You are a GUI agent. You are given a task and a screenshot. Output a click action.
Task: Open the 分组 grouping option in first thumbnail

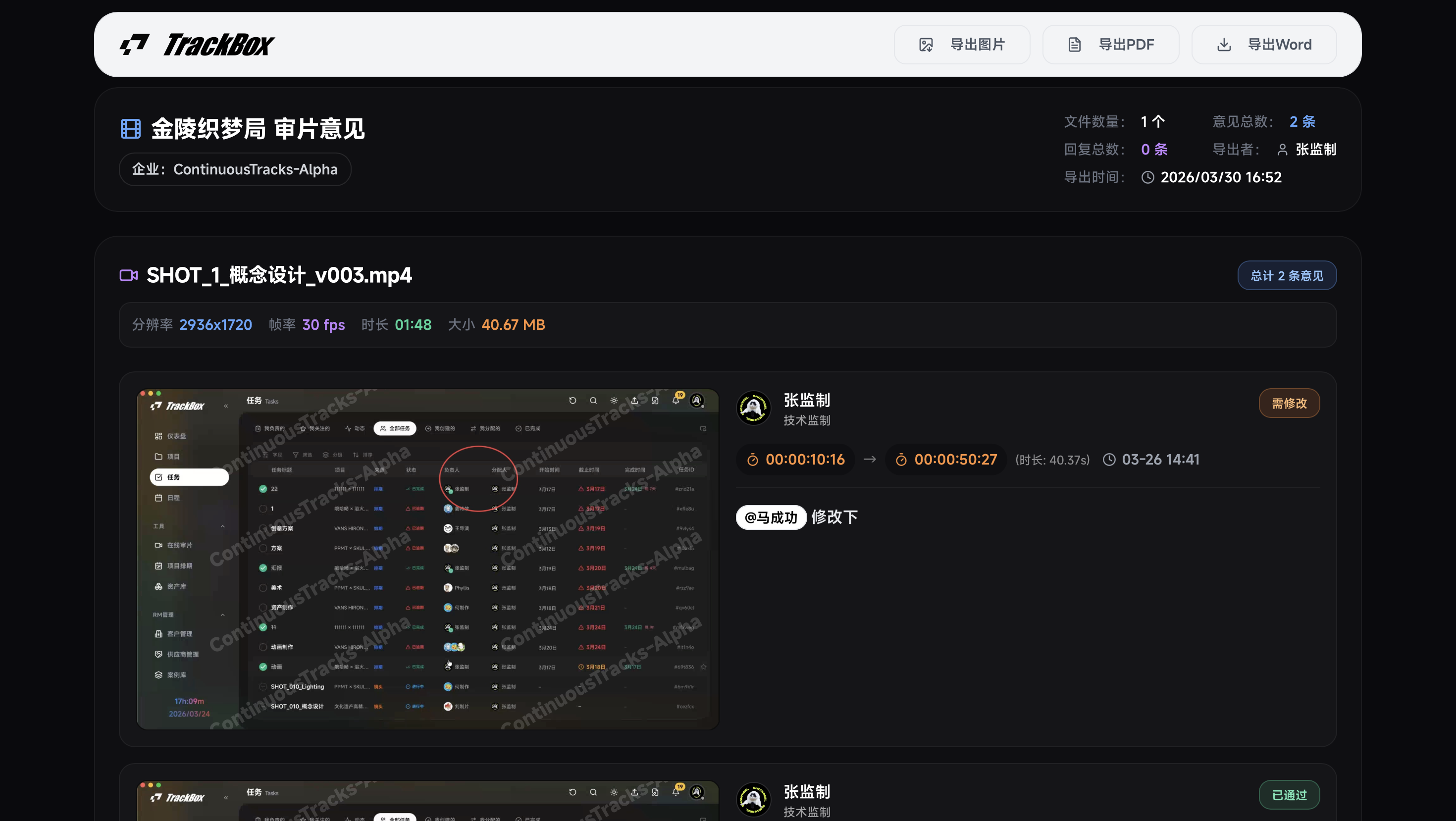pos(332,455)
